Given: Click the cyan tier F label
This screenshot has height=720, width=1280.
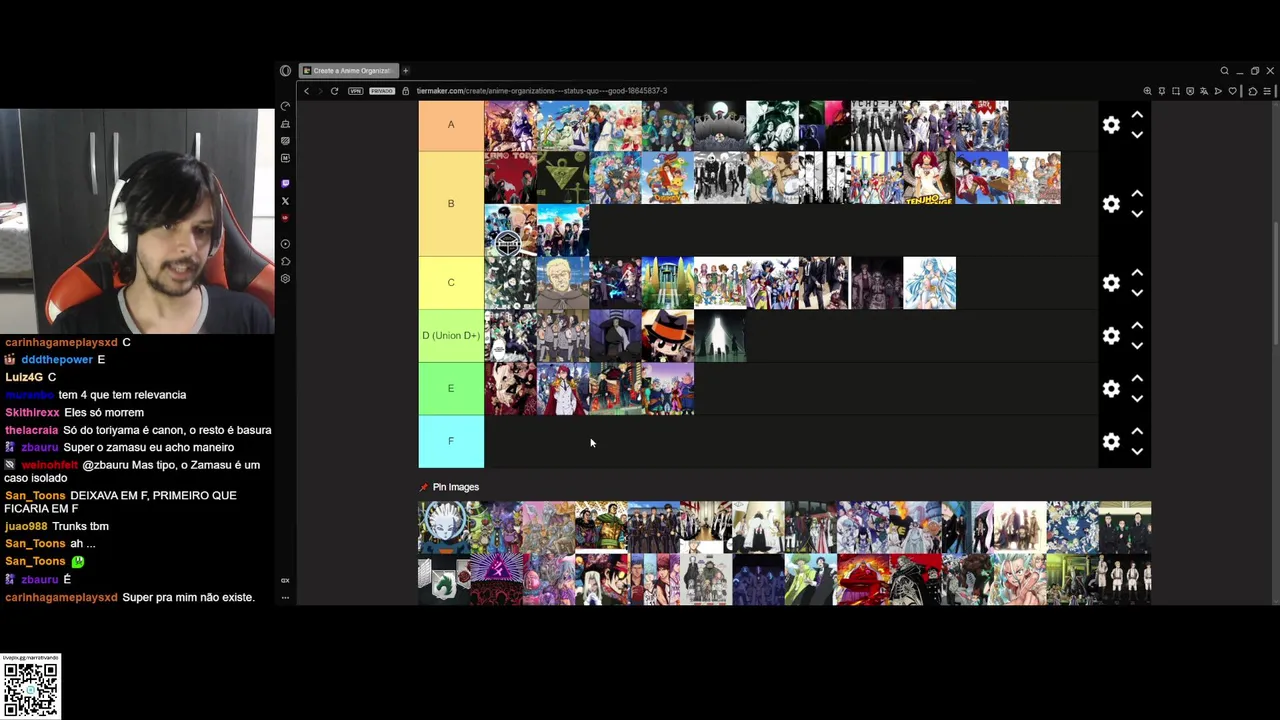Looking at the screenshot, I should (451, 441).
